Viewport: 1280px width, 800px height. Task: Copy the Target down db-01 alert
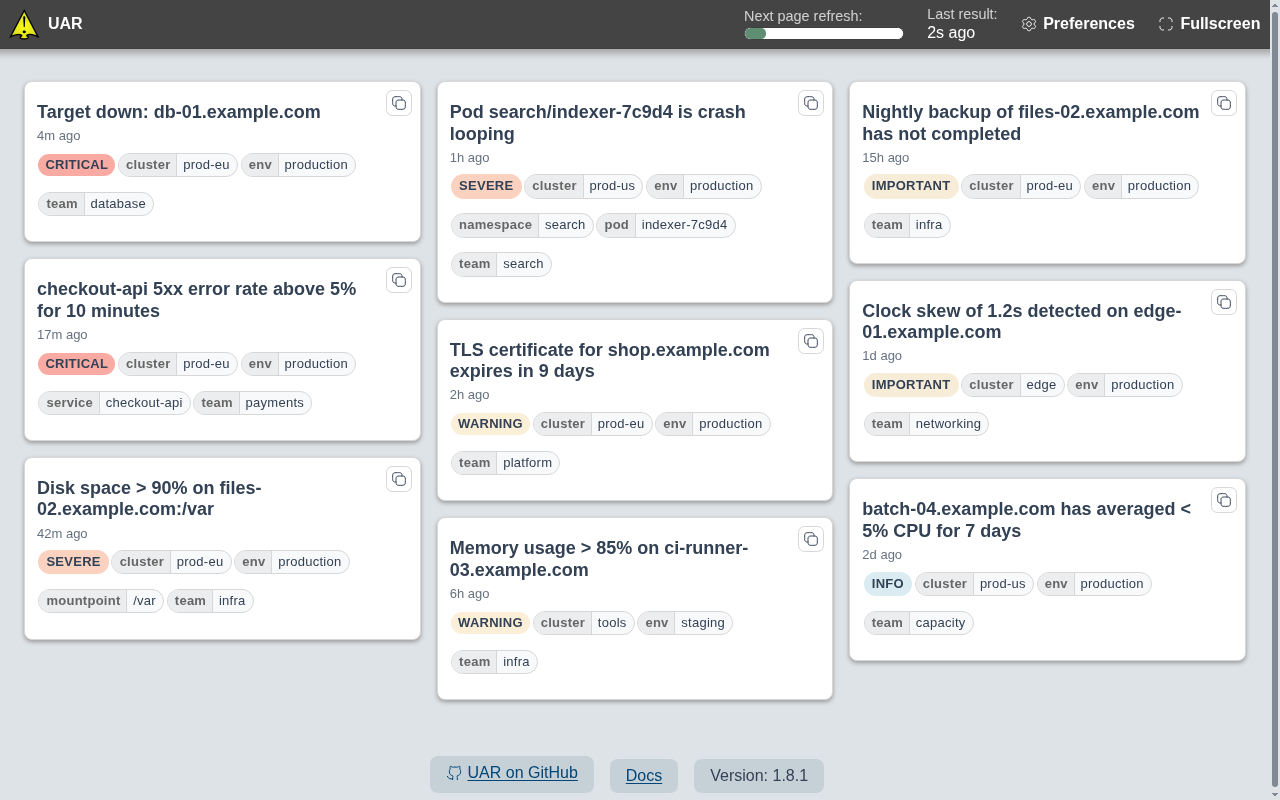[399, 103]
